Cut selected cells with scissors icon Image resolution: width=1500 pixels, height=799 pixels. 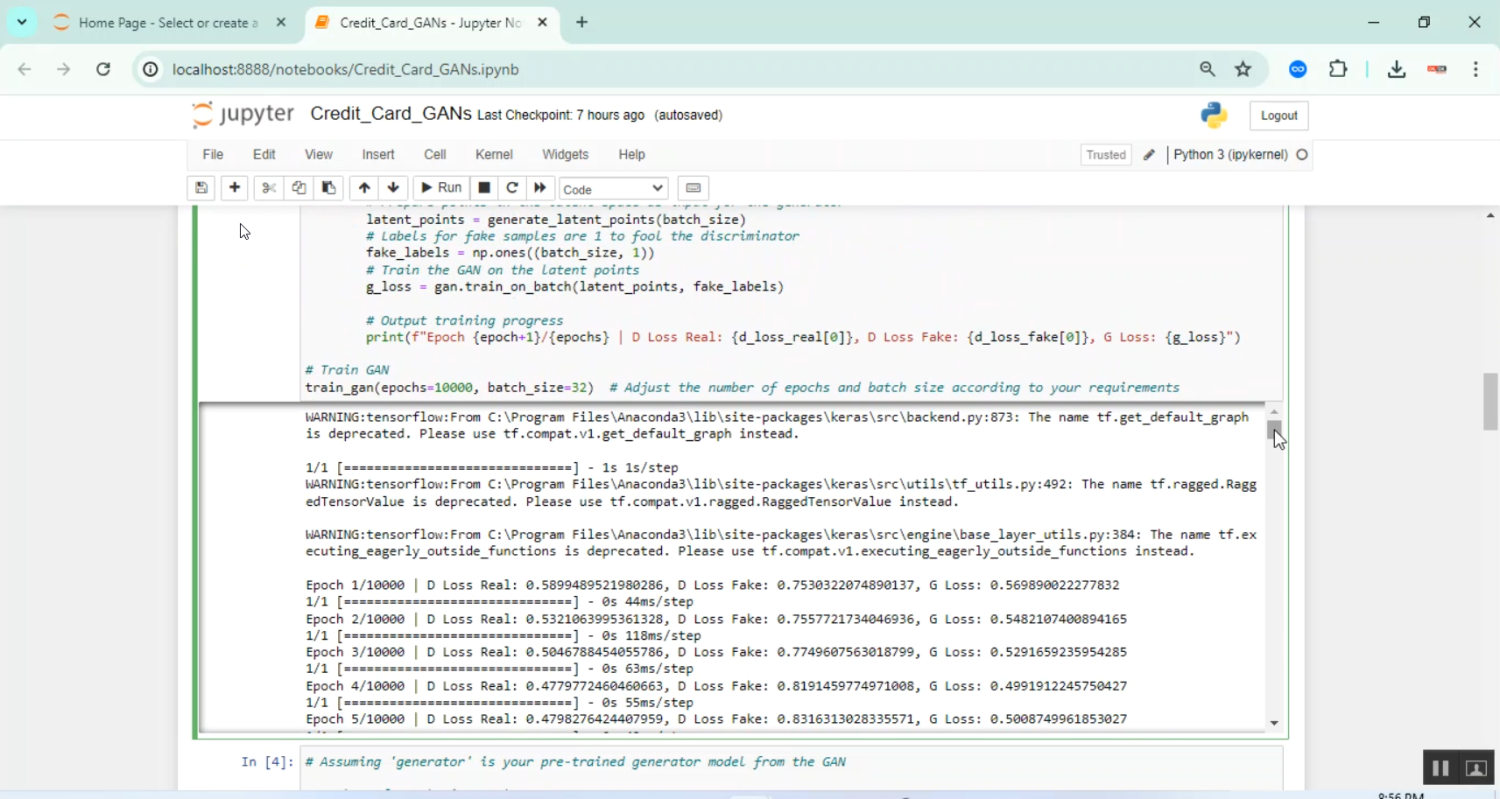(x=268, y=188)
